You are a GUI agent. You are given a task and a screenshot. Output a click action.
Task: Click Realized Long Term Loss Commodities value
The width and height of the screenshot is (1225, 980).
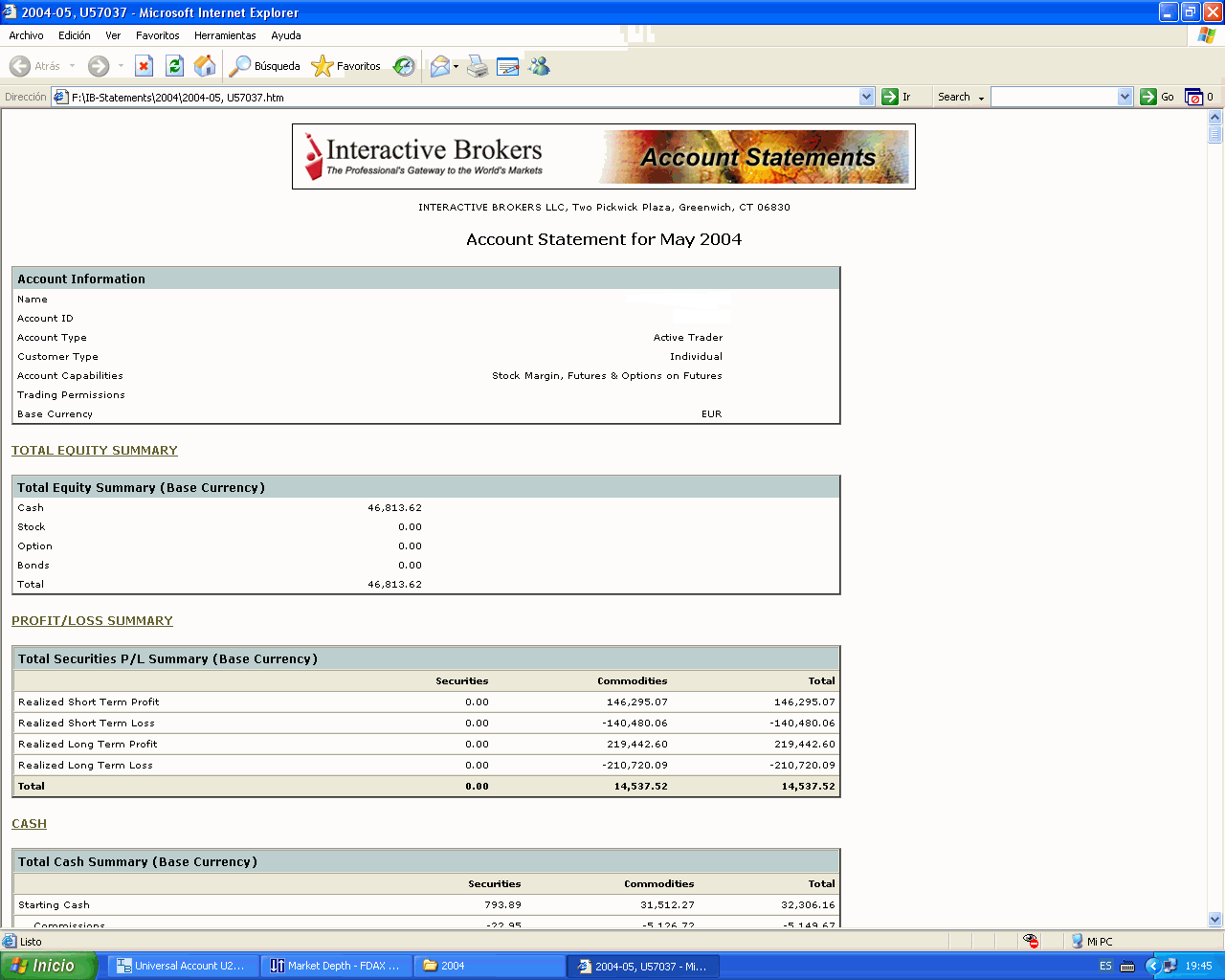635,766
